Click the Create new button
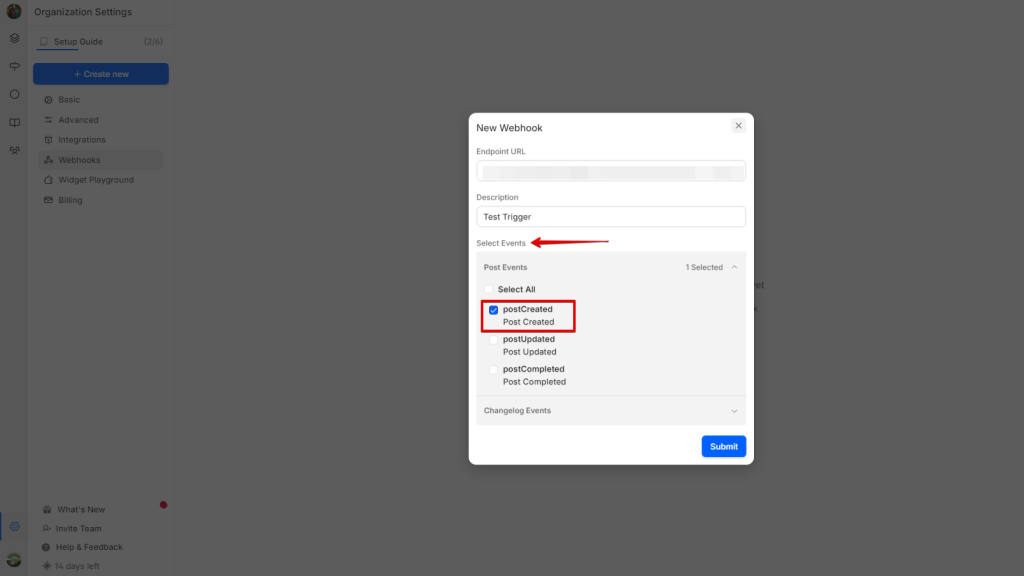The height and width of the screenshot is (576, 1024). (x=100, y=74)
